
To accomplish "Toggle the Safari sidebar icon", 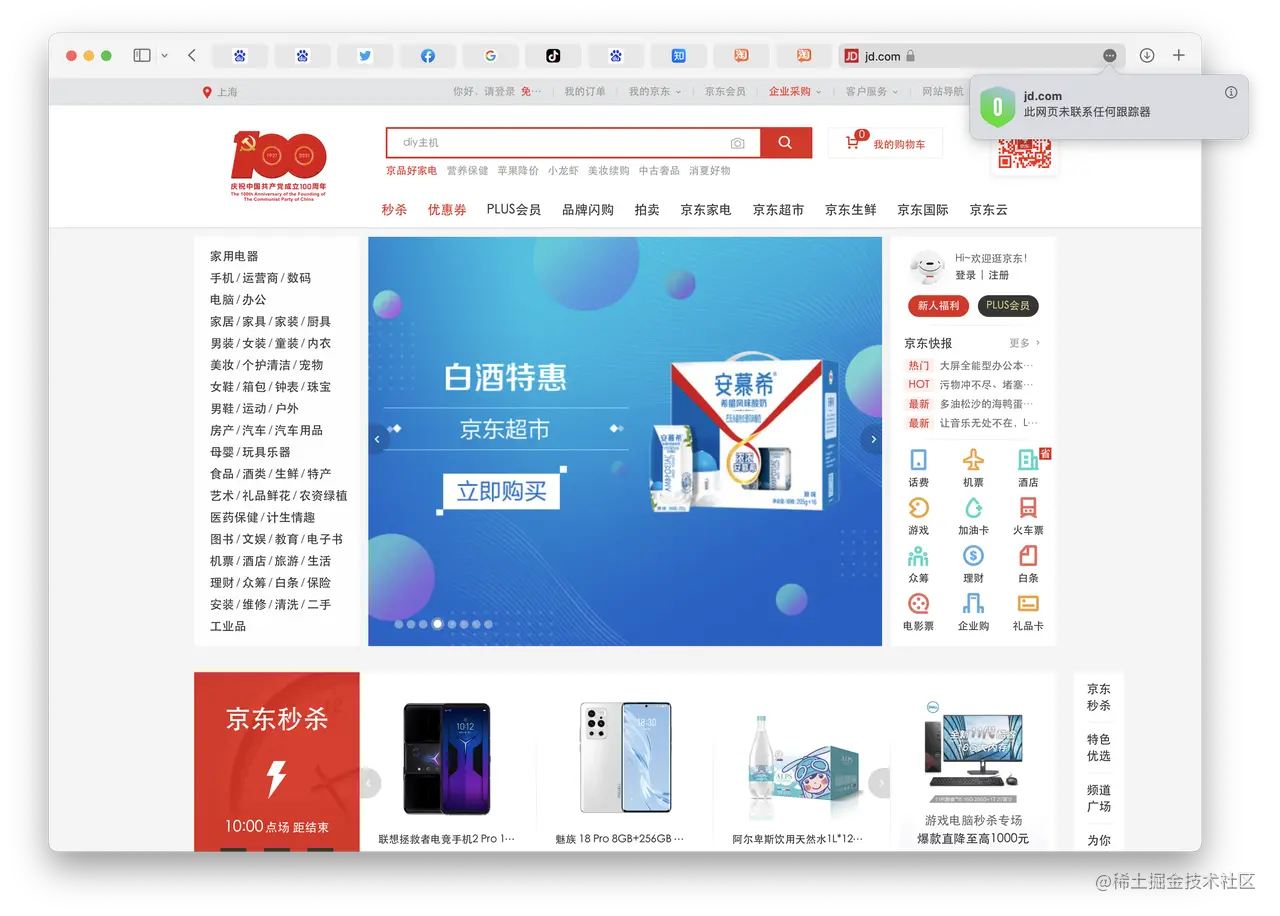I will click(x=142, y=56).
